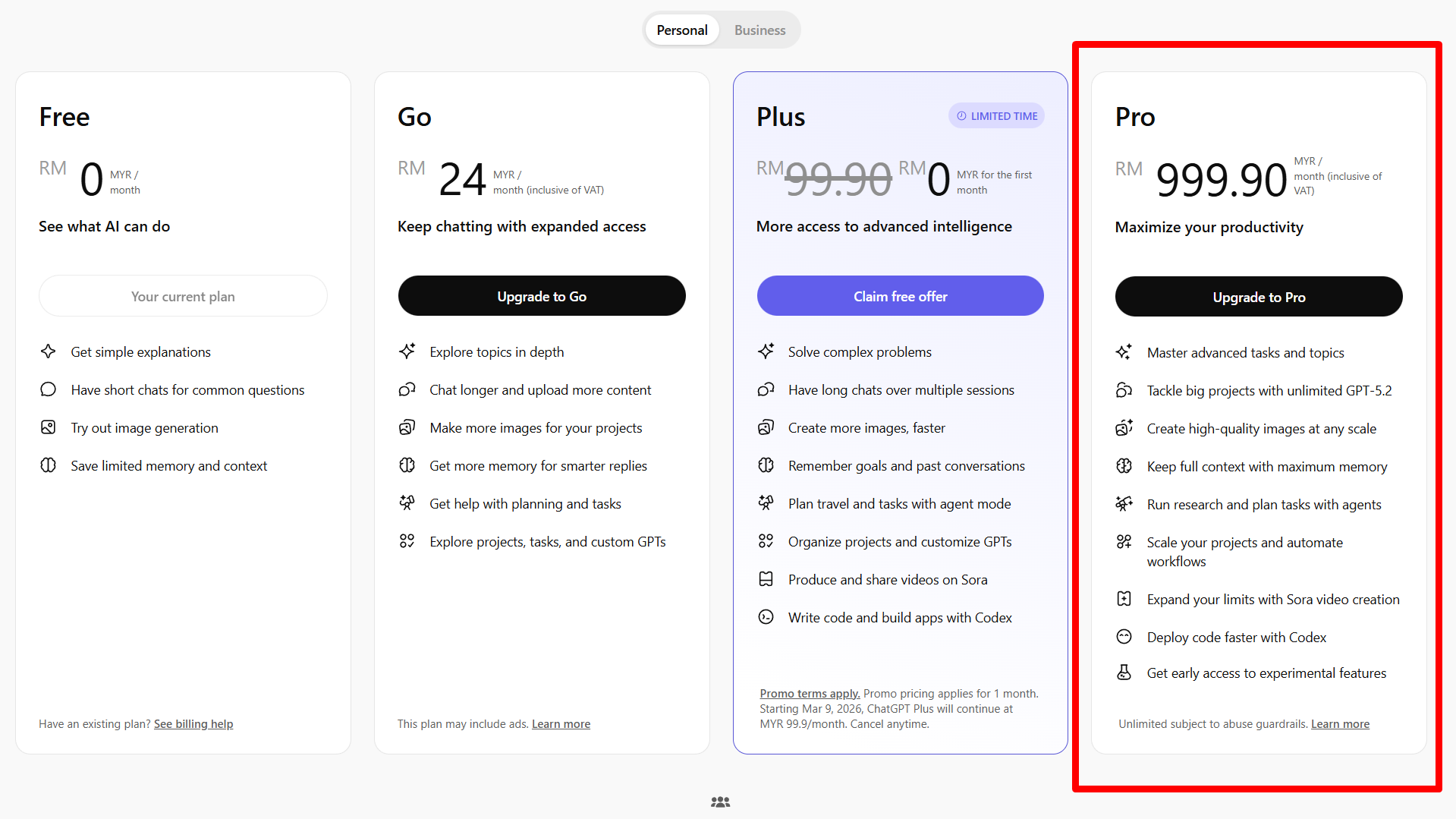Screen dimensions: 1456x819
Task: Click the chat bubble icon for short chats
Action: pyautogui.click(x=49, y=389)
